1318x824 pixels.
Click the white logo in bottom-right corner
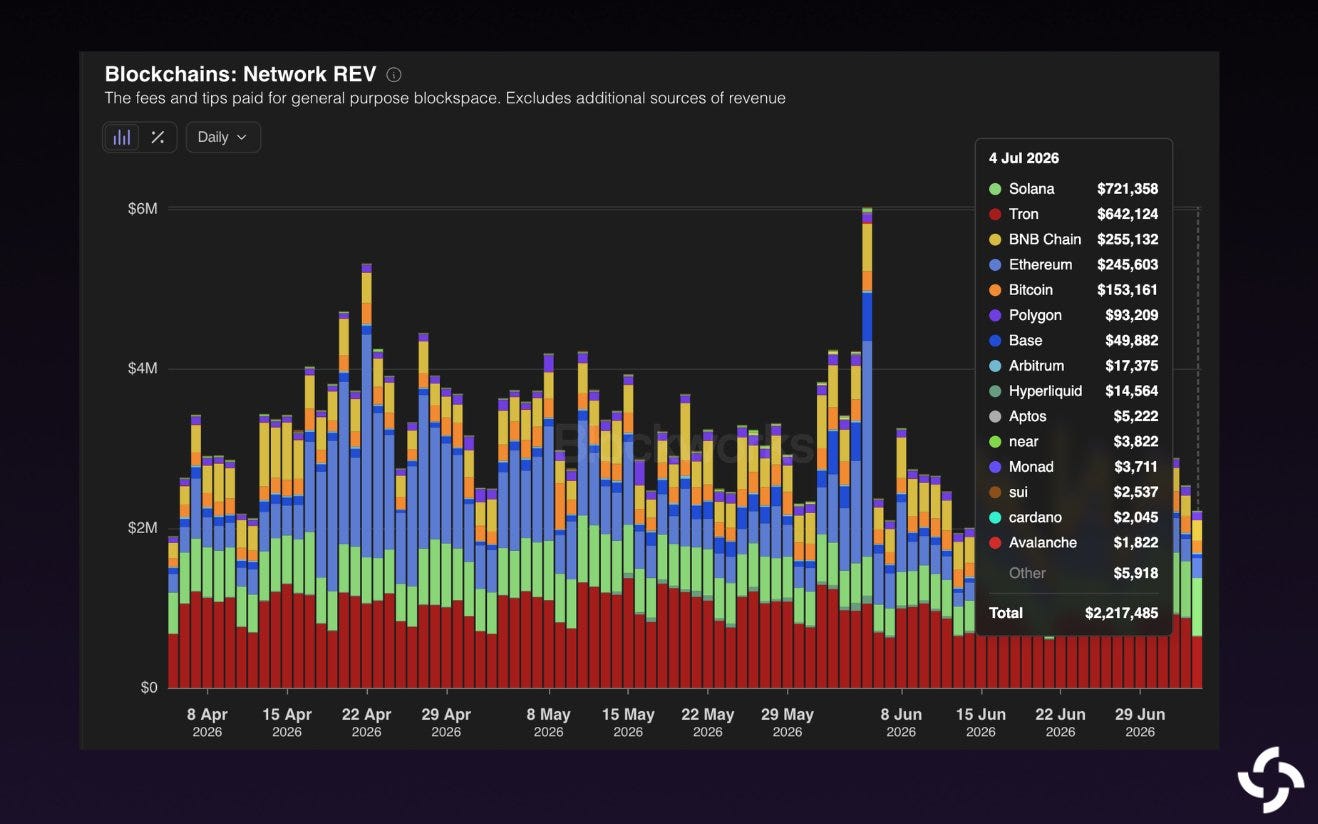(x=1271, y=779)
